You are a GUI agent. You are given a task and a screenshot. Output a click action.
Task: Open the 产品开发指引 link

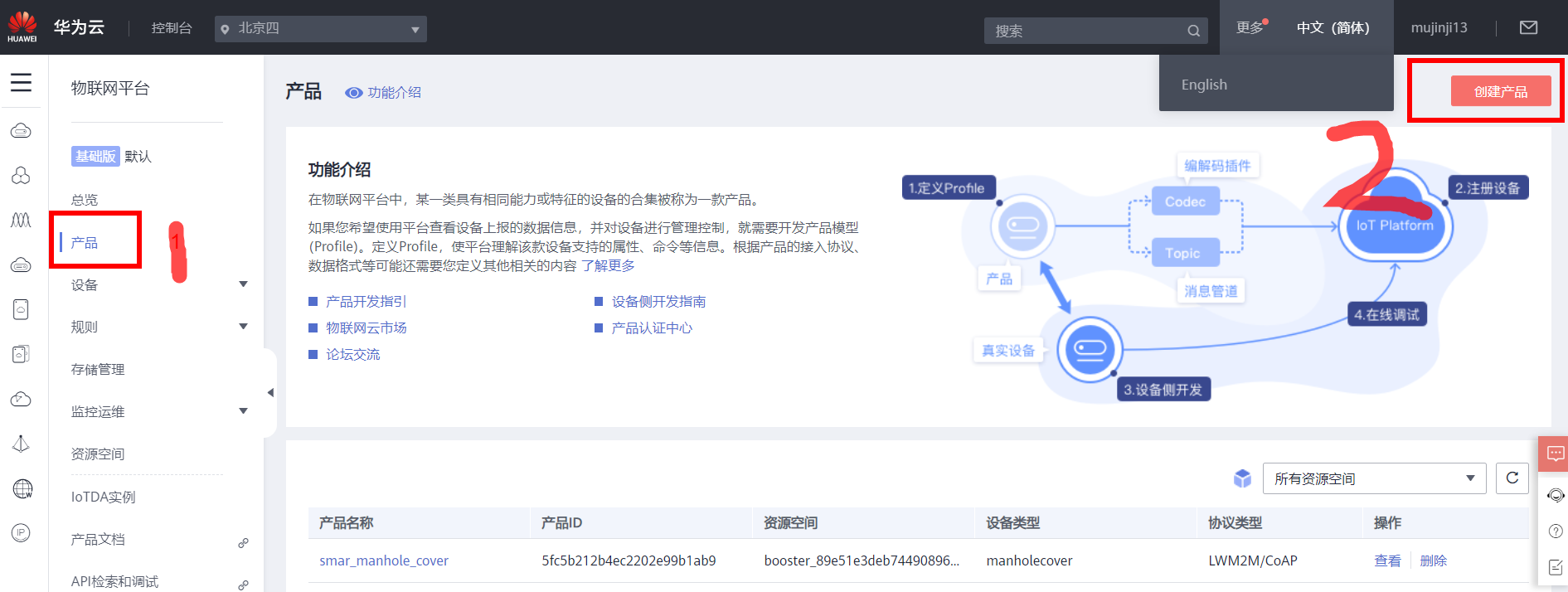tap(367, 302)
